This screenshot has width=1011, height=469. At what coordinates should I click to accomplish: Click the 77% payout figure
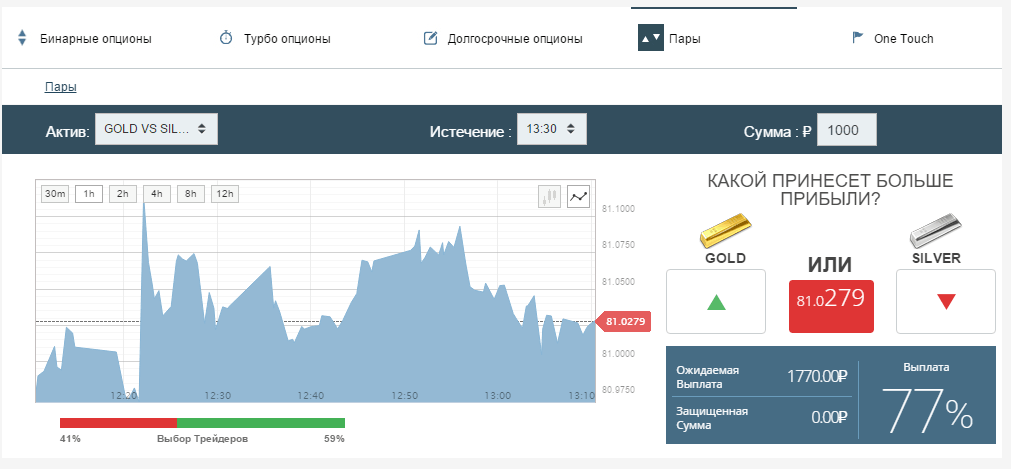pos(927,409)
